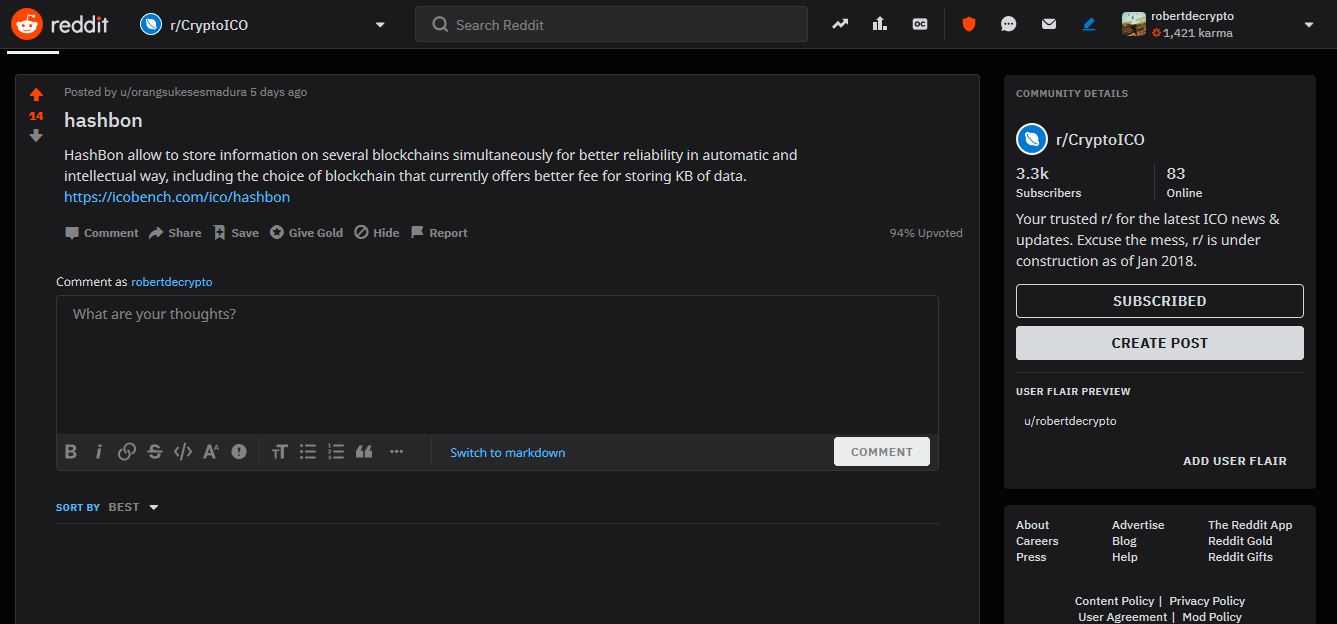This screenshot has height=624, width=1337.
Task: Insert a quote block
Action: pos(364,452)
